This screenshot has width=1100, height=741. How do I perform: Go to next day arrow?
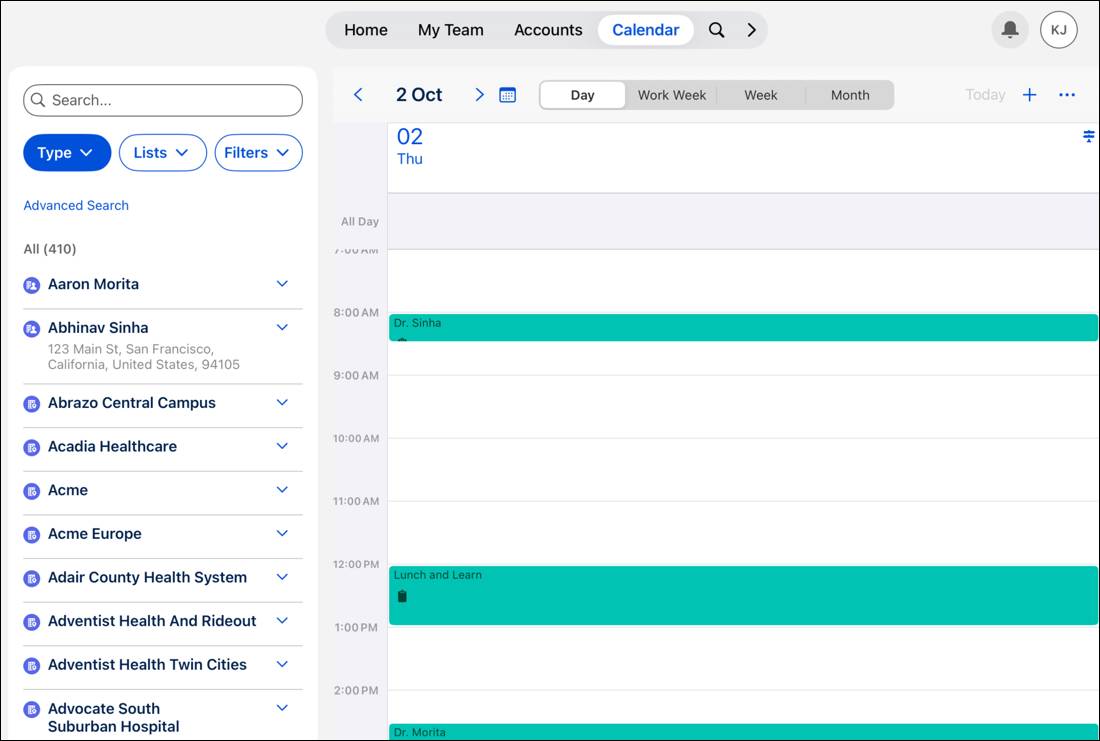click(479, 95)
